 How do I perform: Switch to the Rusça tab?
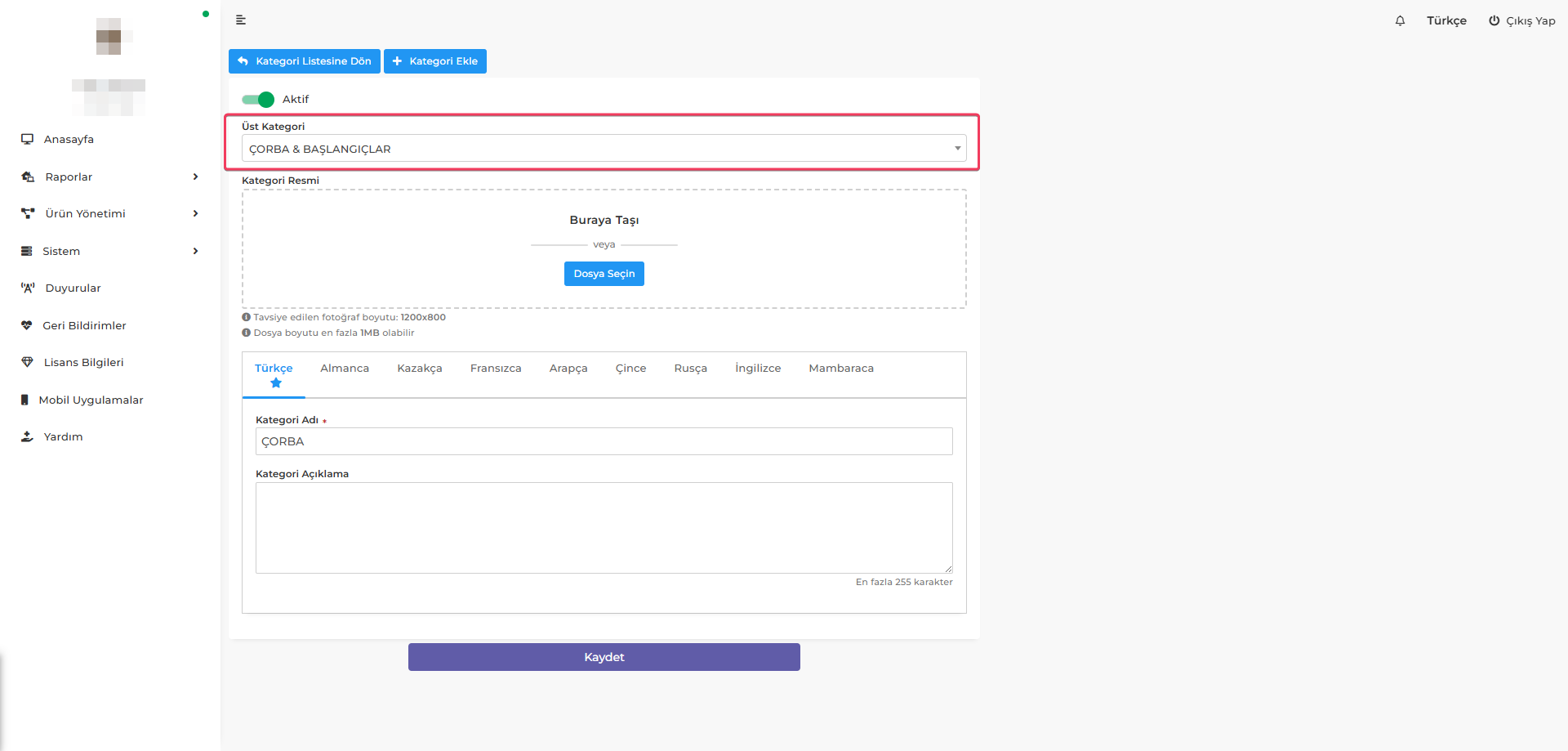point(691,369)
